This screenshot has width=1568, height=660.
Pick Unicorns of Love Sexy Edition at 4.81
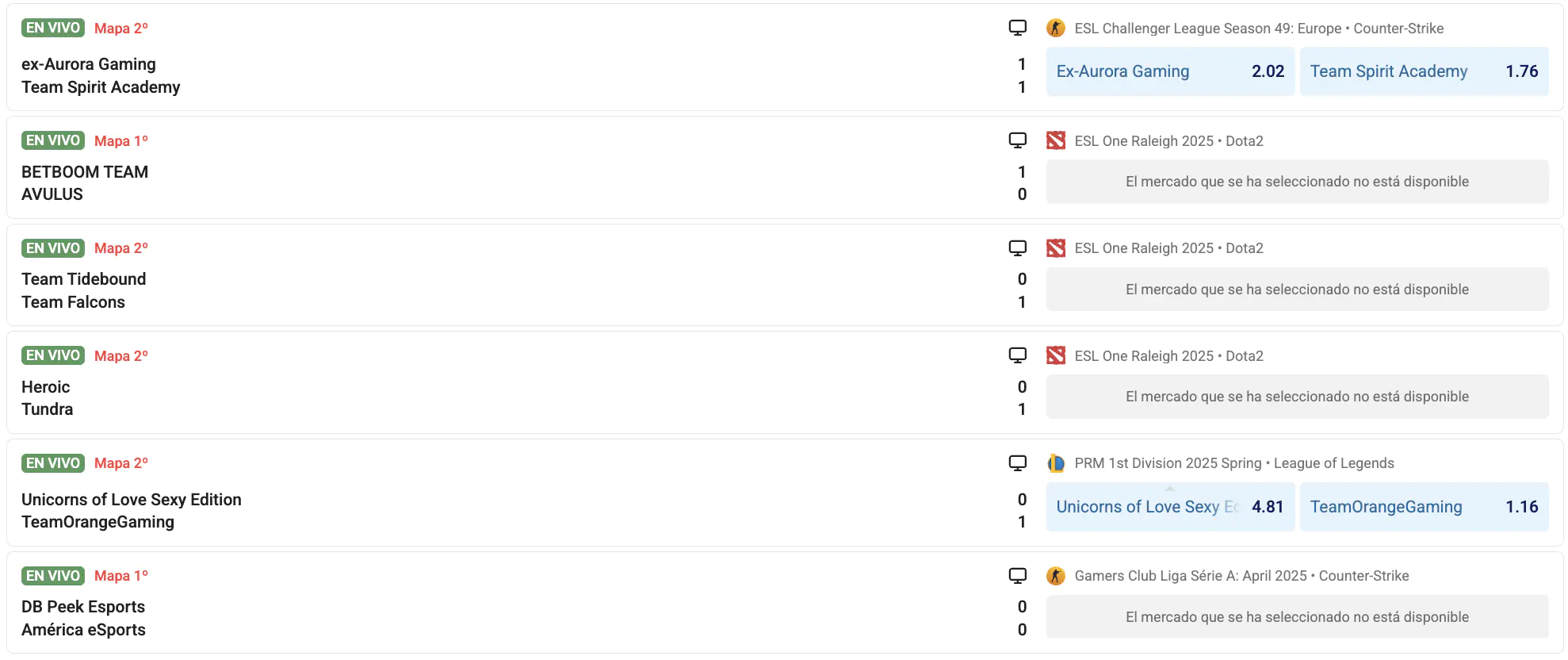pyautogui.click(x=1169, y=507)
